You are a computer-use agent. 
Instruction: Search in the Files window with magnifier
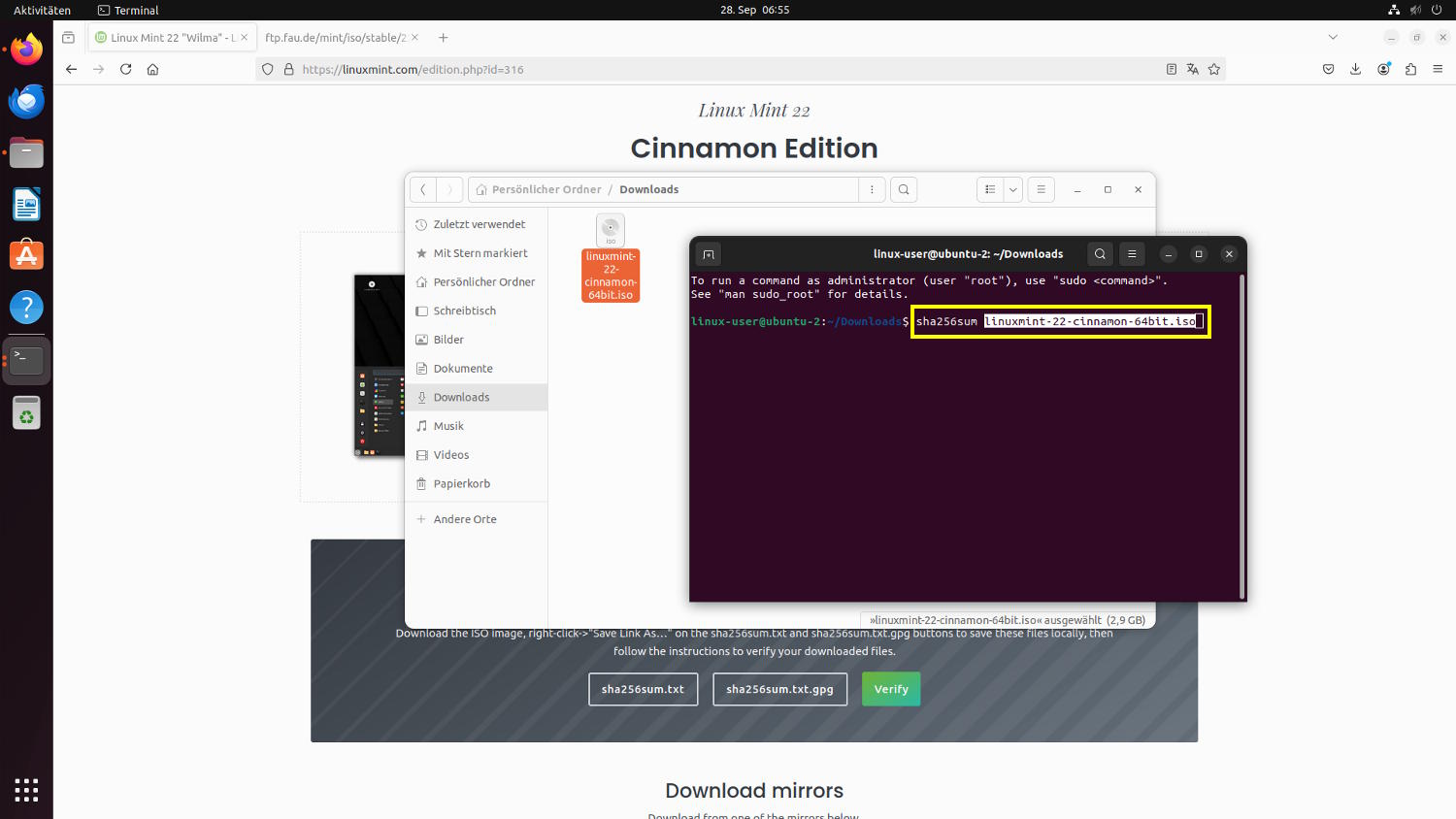904,189
